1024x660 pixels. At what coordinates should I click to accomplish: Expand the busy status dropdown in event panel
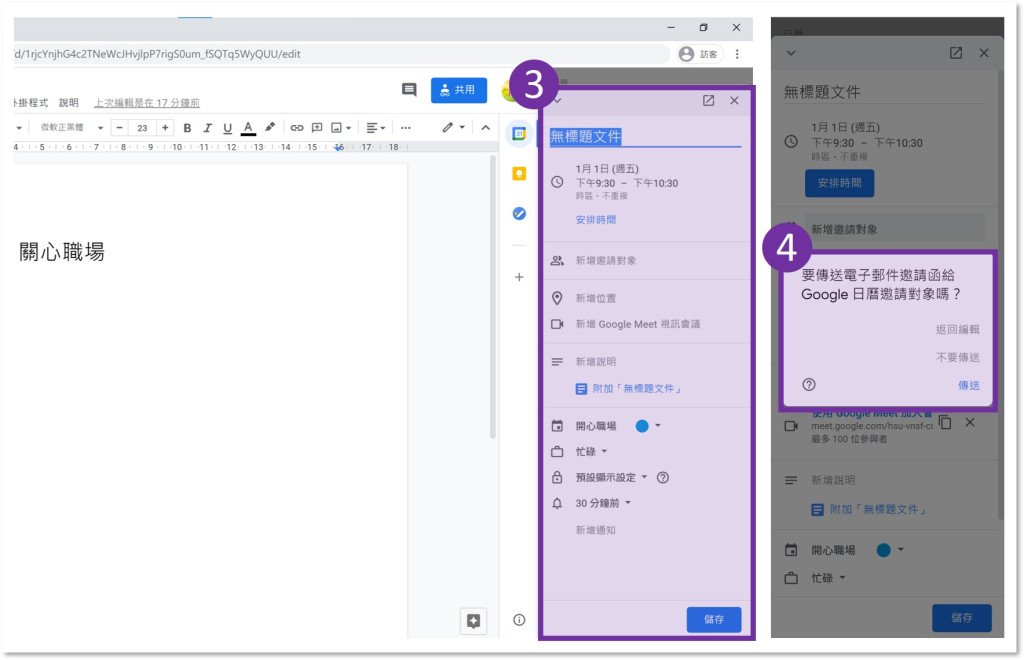(594, 452)
